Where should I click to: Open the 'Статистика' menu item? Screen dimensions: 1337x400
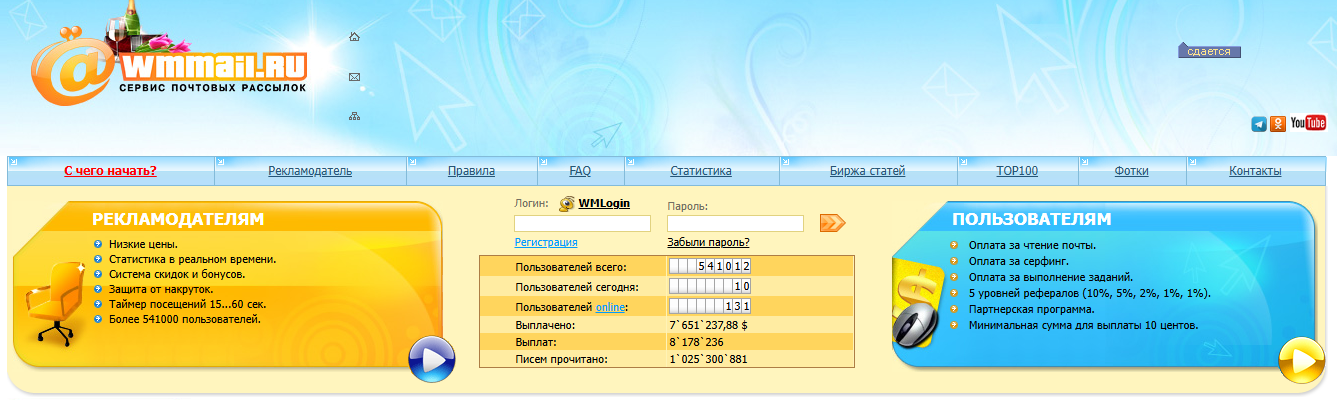700,171
